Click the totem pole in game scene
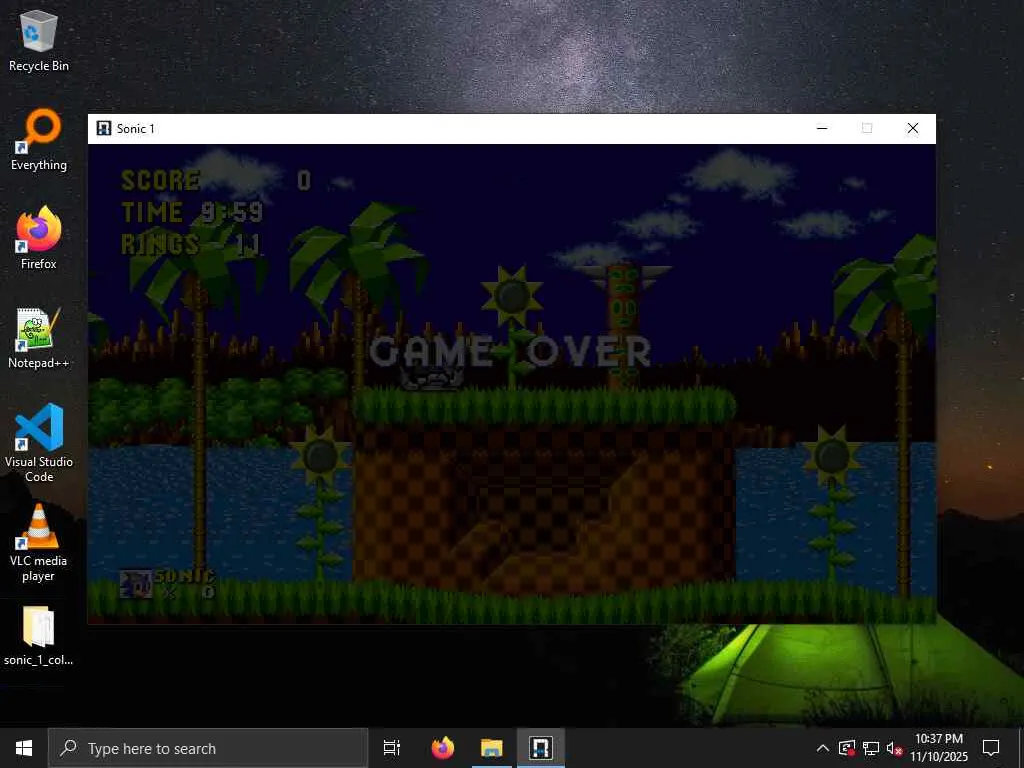The width and height of the screenshot is (1024, 768). point(624,325)
